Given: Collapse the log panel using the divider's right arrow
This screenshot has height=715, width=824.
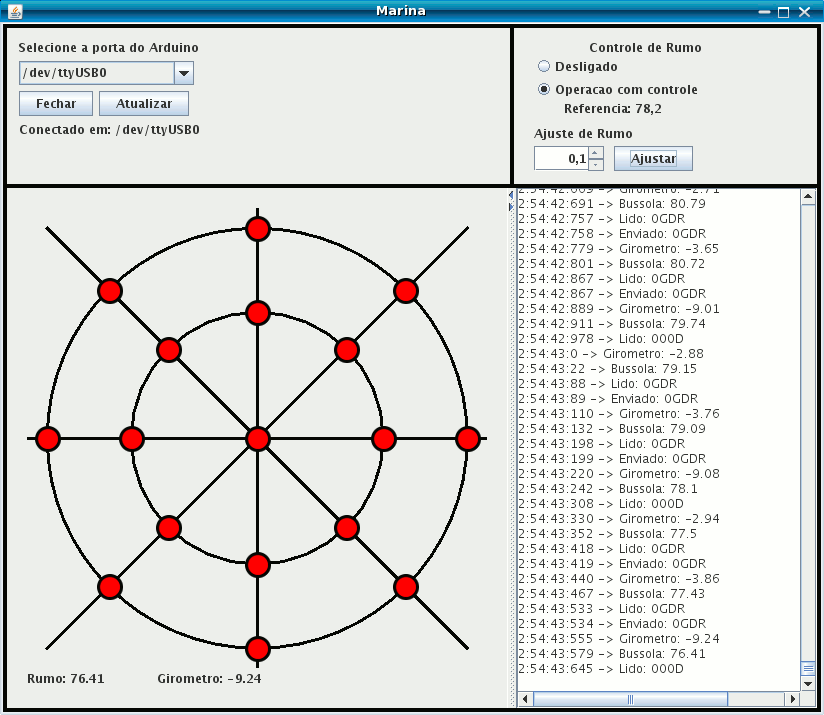Looking at the screenshot, I should [x=511, y=206].
